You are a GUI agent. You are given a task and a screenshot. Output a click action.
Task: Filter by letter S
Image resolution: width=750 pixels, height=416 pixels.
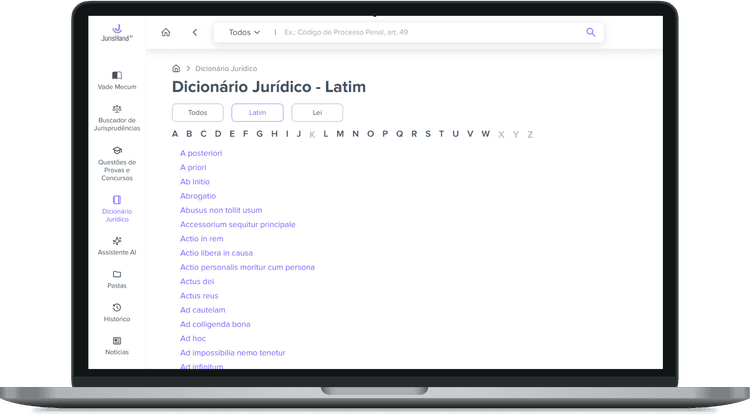(428, 134)
